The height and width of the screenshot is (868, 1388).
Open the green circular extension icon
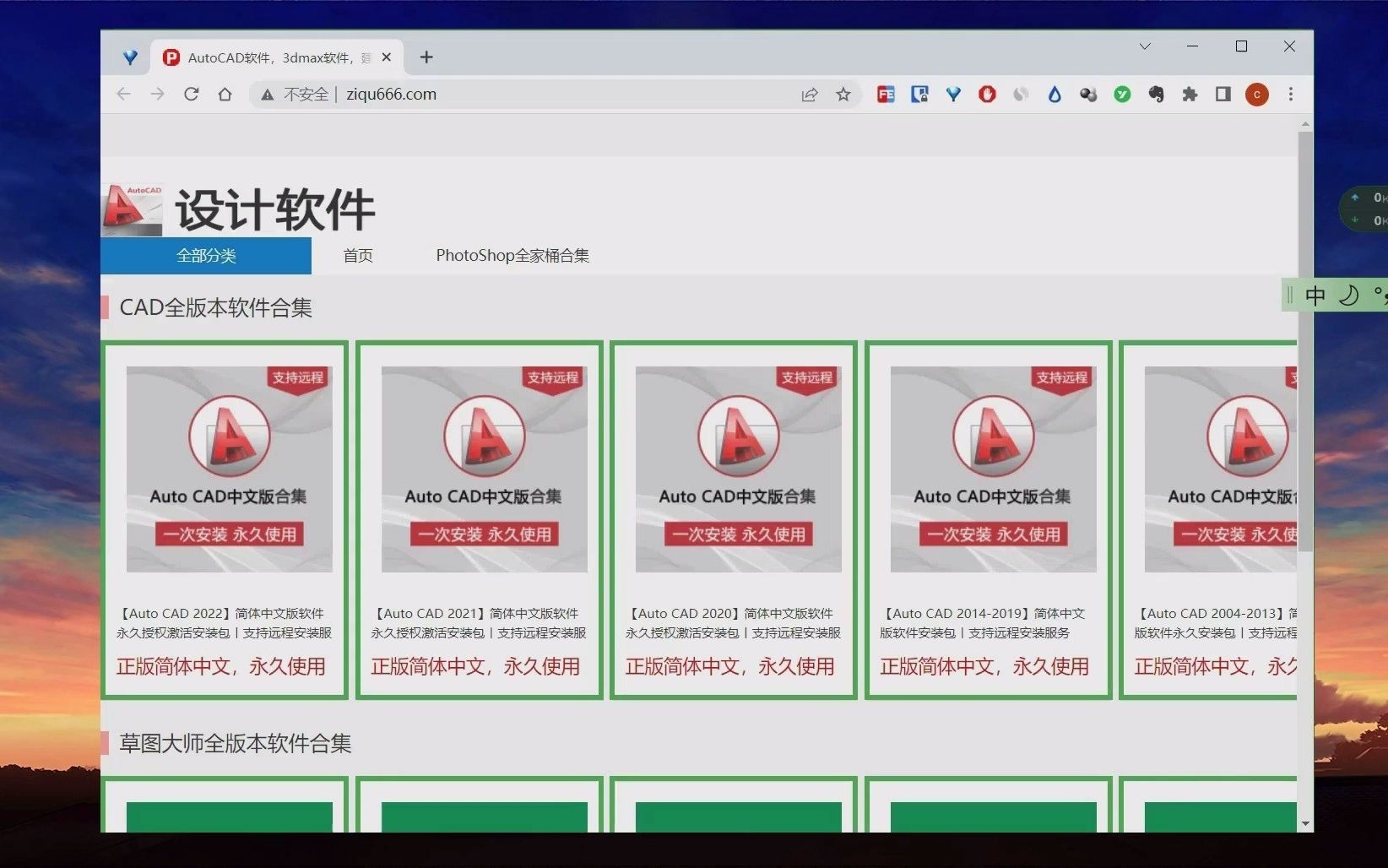pyautogui.click(x=1122, y=95)
